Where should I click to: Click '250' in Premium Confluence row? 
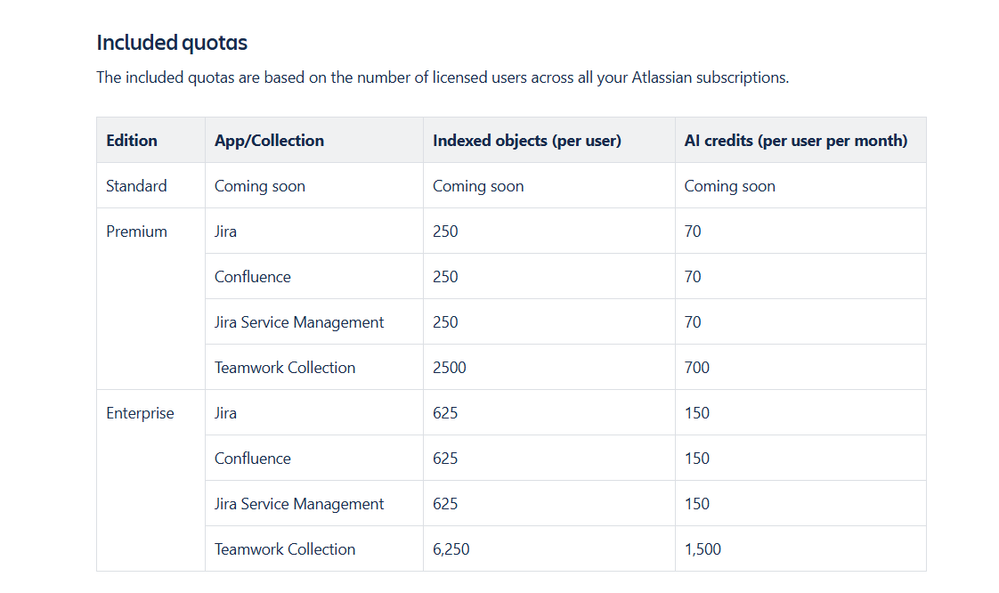pos(445,277)
